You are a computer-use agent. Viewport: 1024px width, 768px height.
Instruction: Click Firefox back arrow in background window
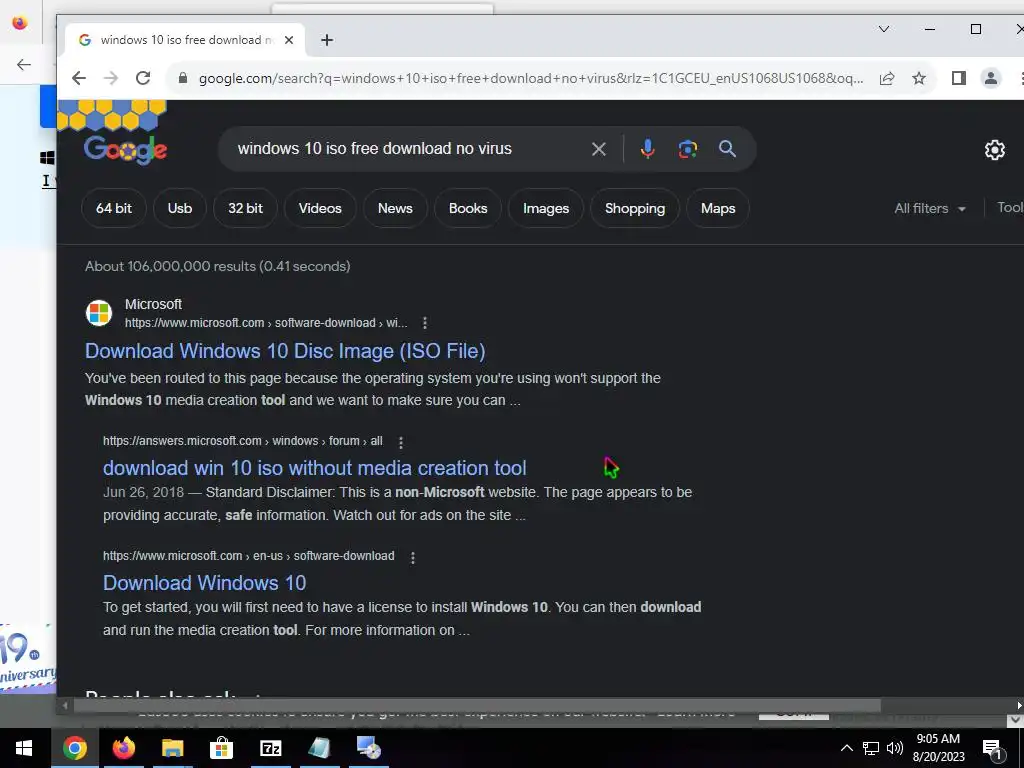[x=24, y=64]
